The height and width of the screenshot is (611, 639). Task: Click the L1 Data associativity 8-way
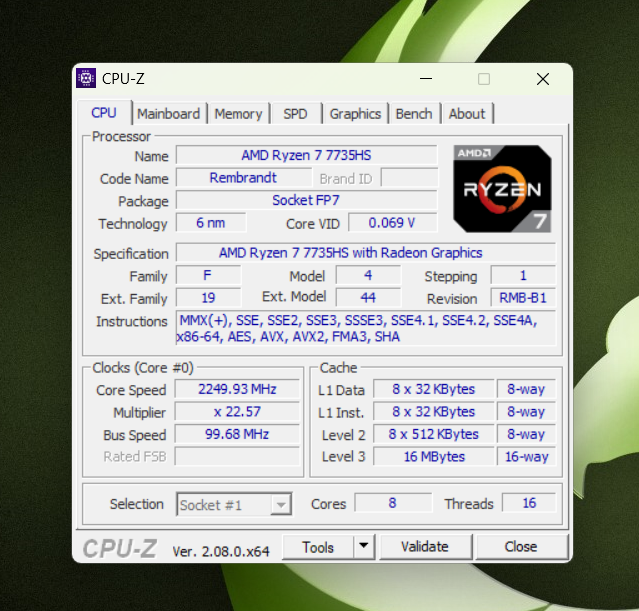(527, 389)
